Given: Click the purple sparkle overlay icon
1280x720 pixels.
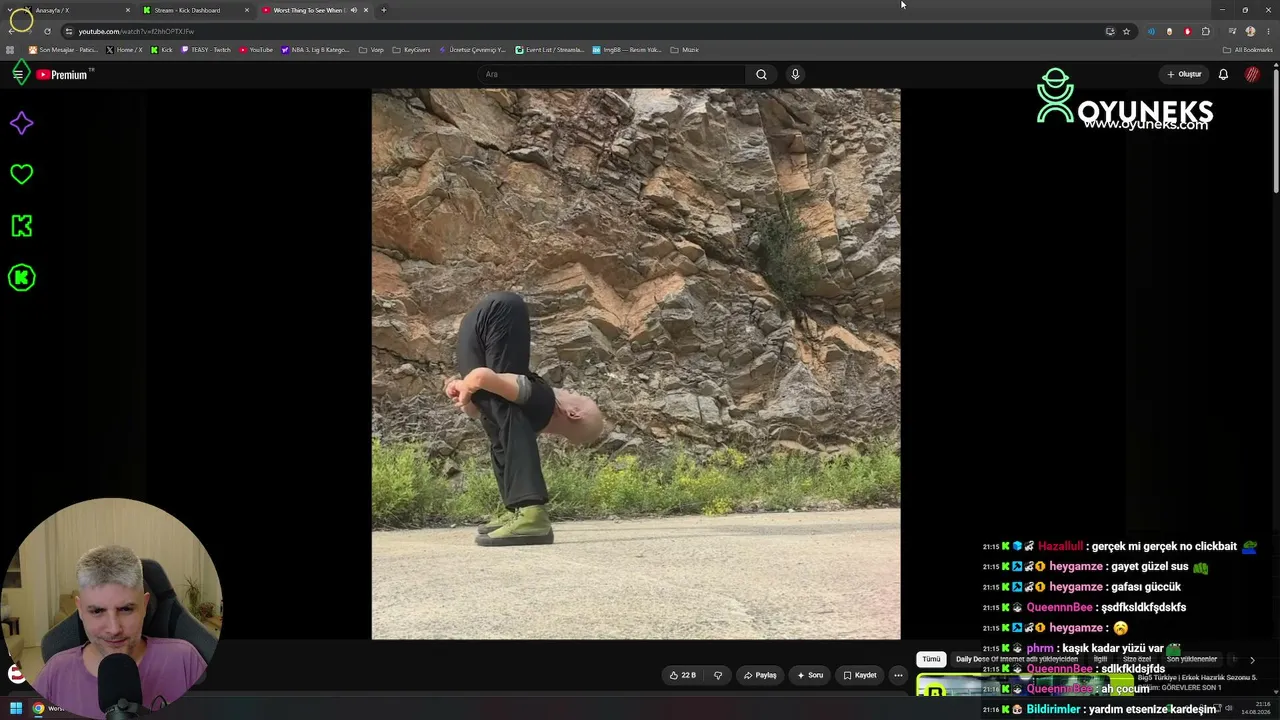Looking at the screenshot, I should pyautogui.click(x=21, y=123).
